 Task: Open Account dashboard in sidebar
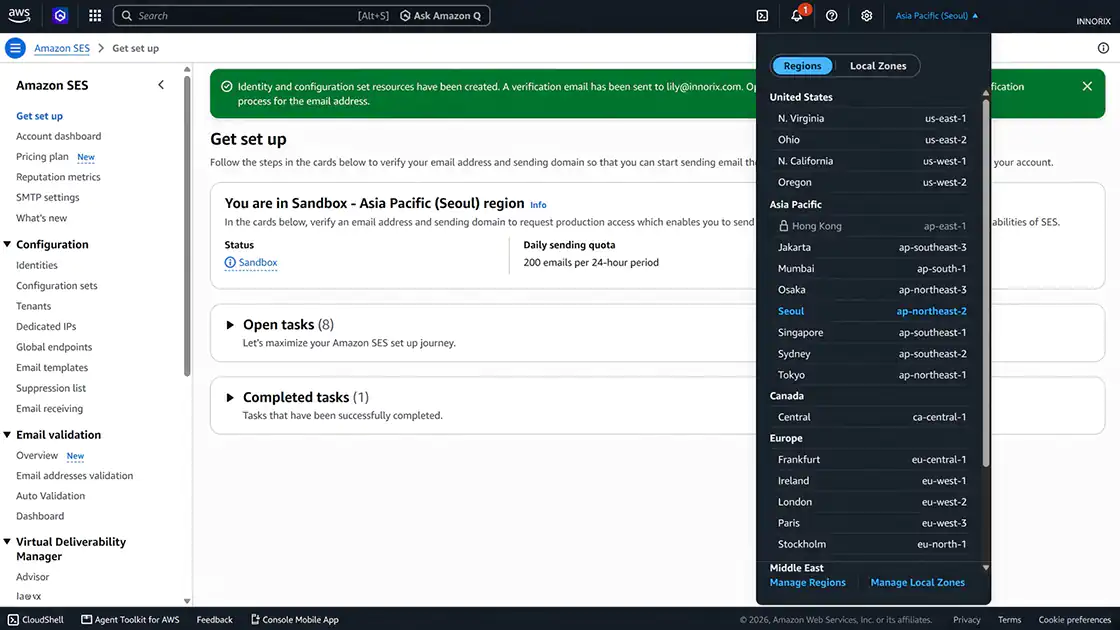59,136
